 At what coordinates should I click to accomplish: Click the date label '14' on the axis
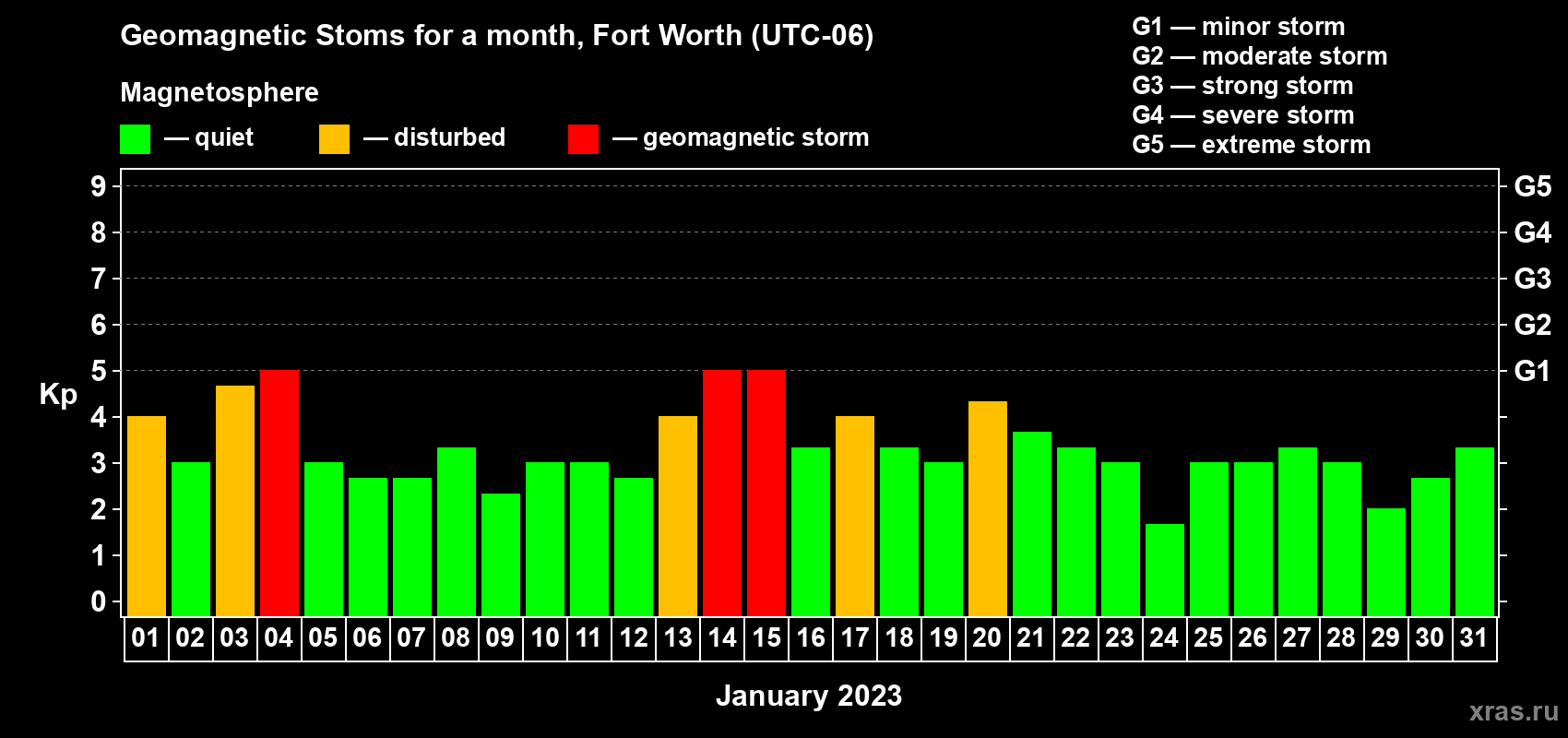click(722, 637)
